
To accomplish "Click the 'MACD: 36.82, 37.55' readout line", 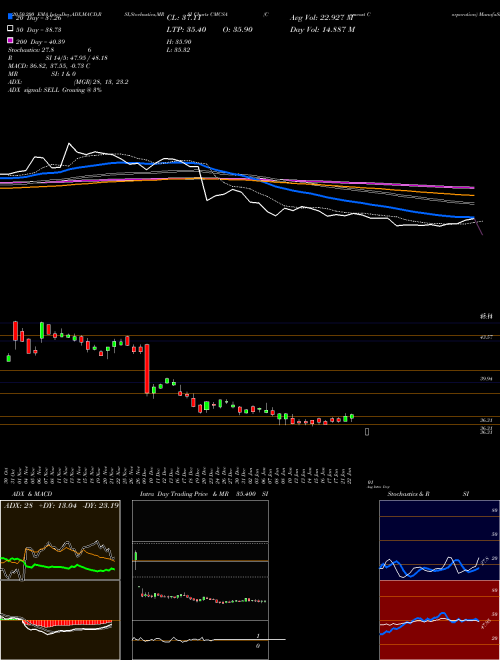I will (49, 66).
